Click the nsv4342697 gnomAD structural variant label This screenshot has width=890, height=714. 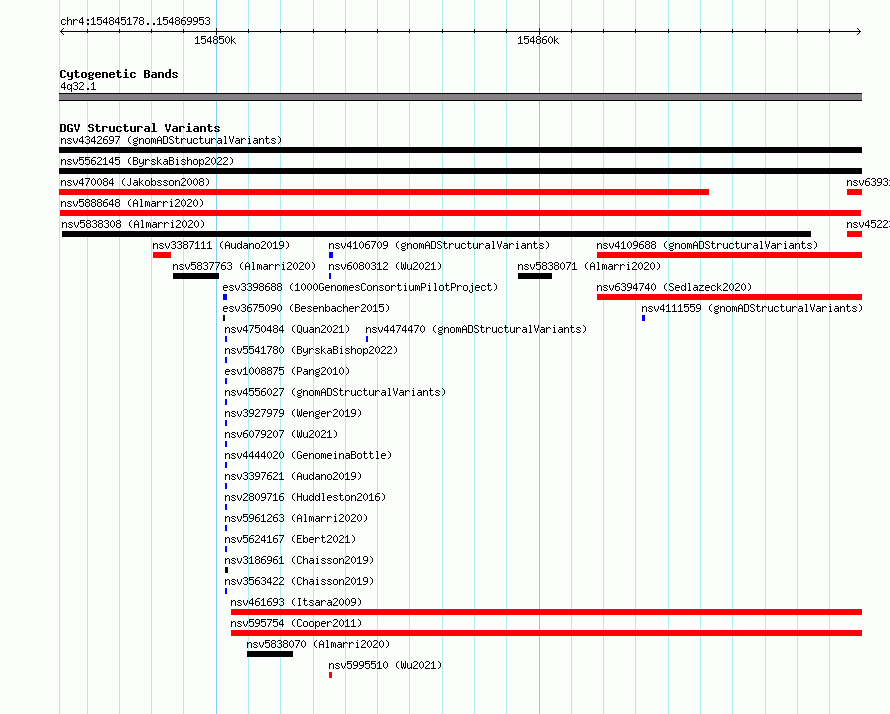171,140
